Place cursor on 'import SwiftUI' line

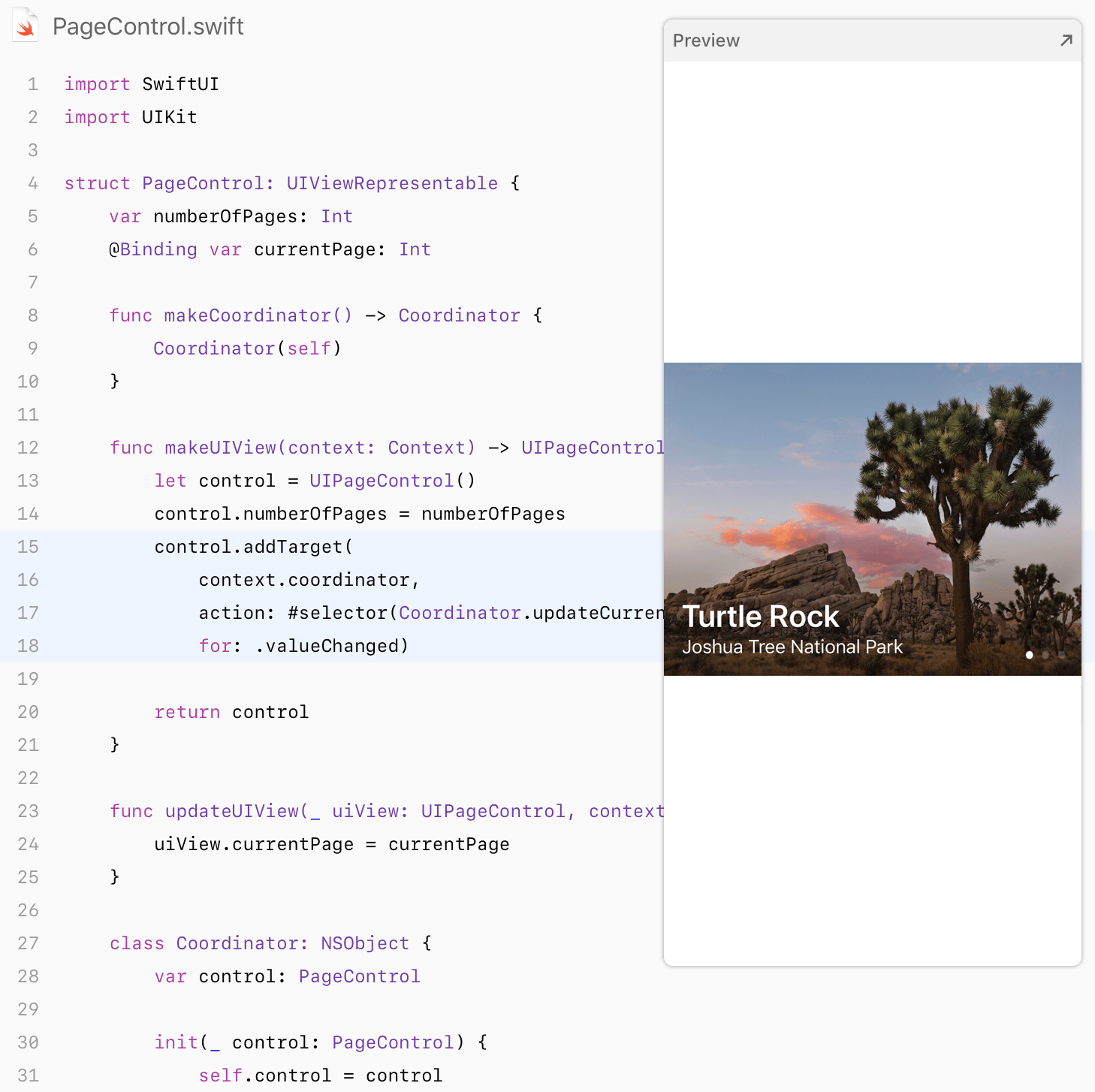pos(141,84)
